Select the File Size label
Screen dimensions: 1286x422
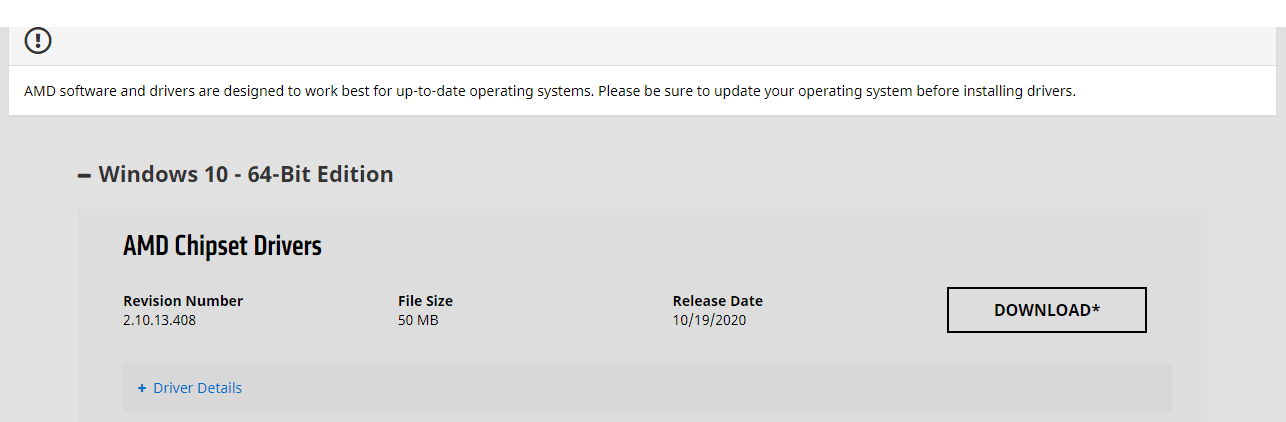pos(425,301)
